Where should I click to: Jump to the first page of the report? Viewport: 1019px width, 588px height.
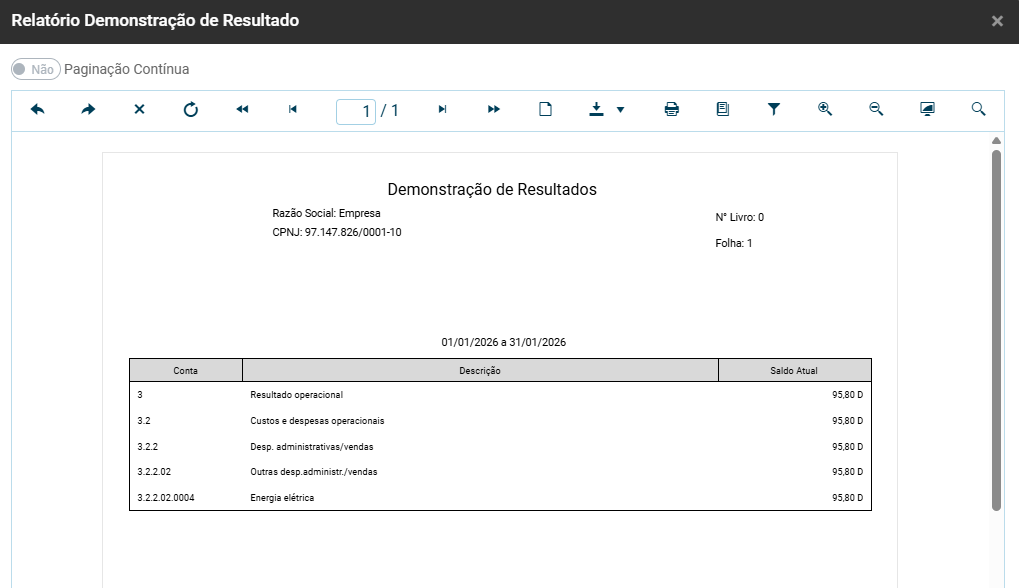[242, 109]
